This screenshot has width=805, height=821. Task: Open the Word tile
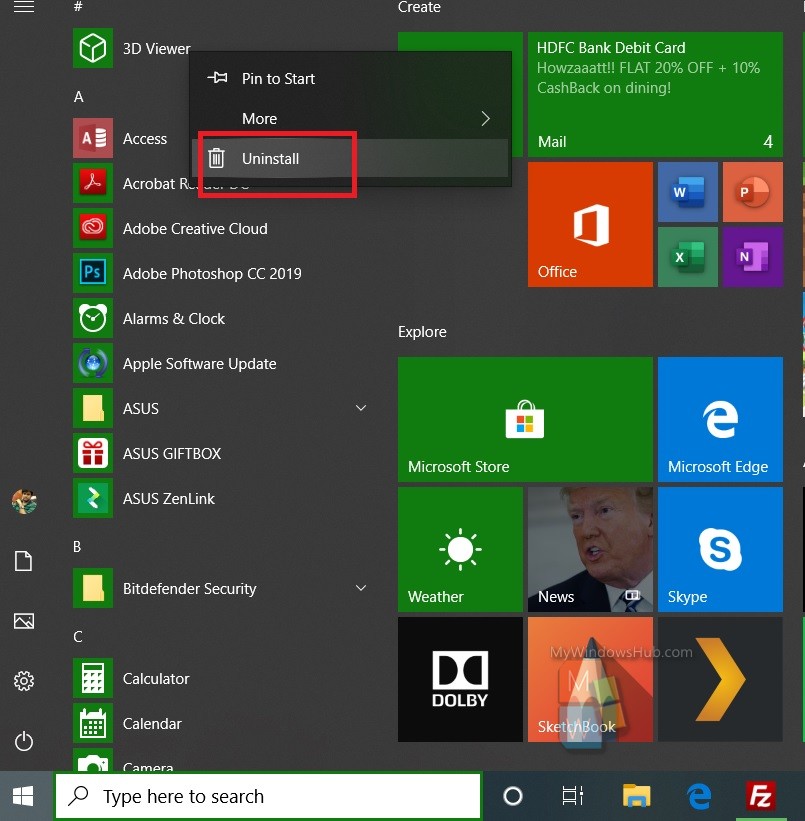tap(688, 192)
